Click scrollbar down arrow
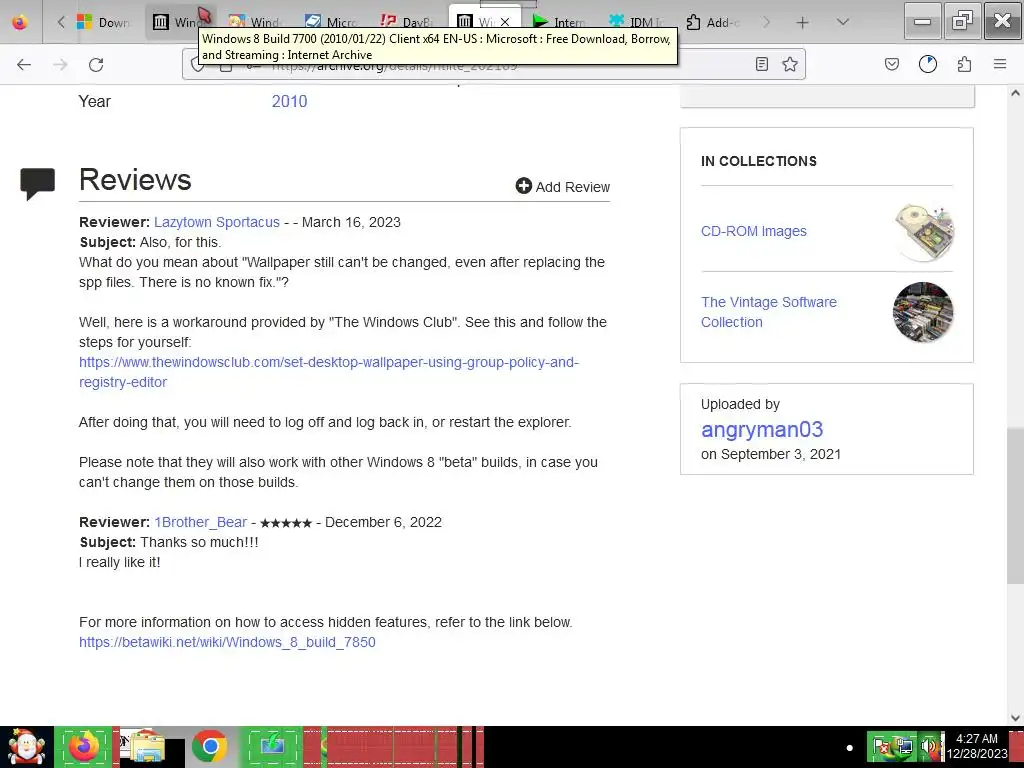 1015,718
